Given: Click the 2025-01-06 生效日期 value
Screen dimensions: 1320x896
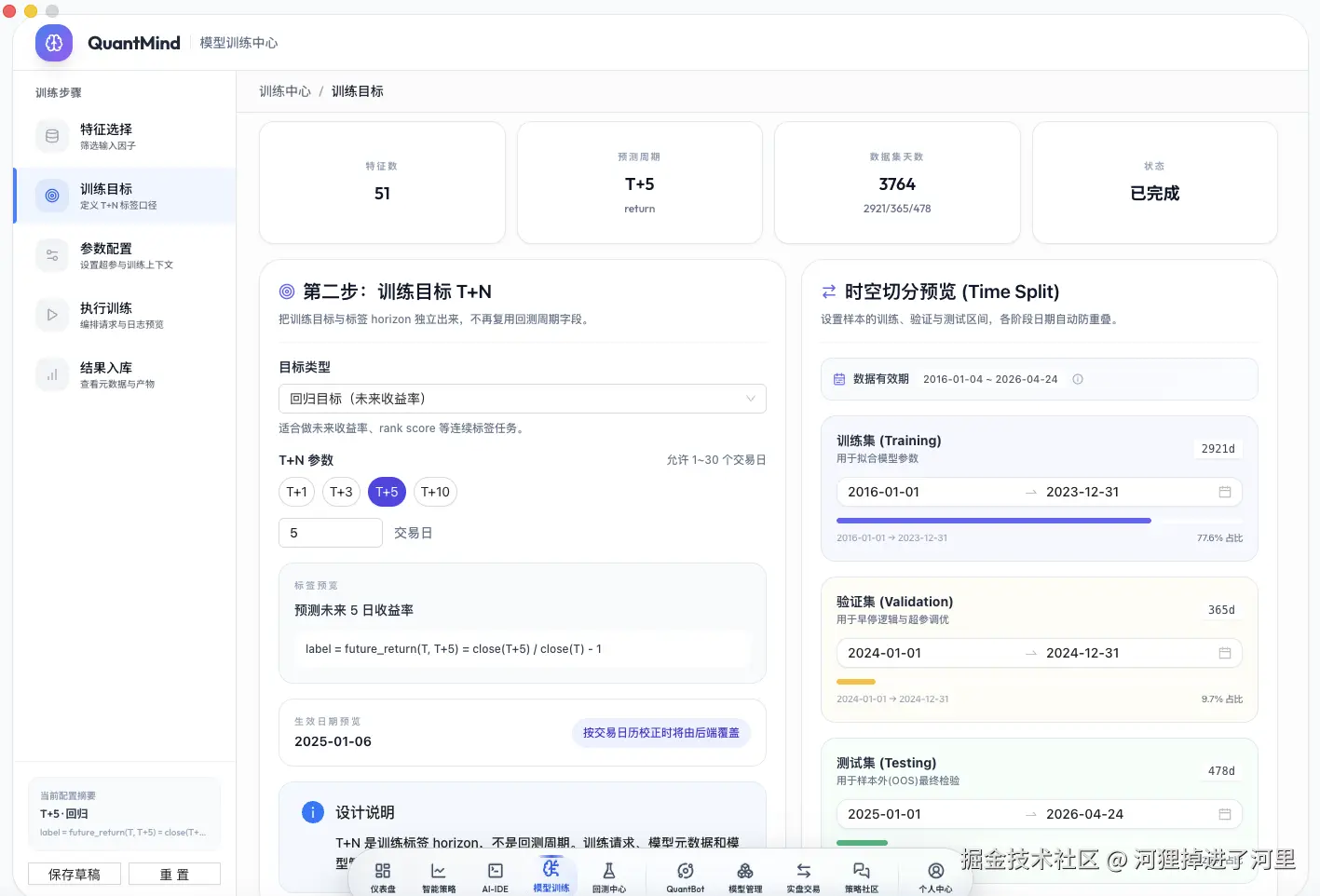Looking at the screenshot, I should click(333, 741).
